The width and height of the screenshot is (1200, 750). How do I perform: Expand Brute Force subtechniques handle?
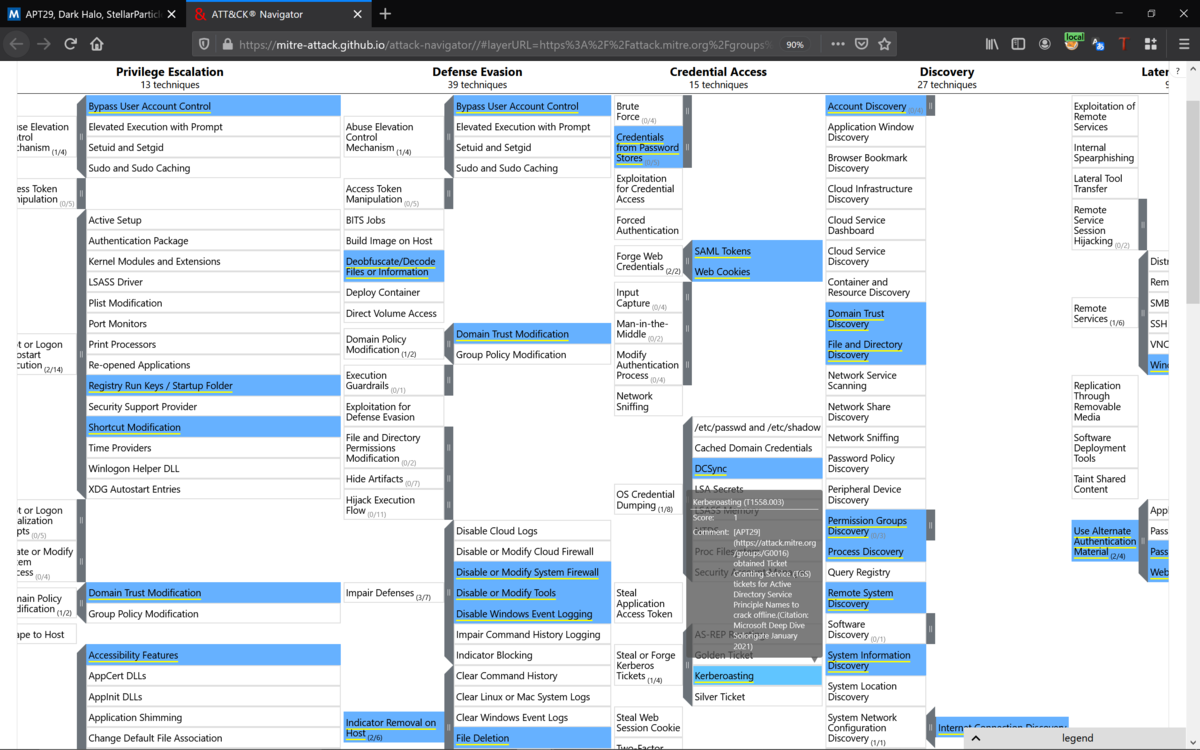[x=687, y=111]
